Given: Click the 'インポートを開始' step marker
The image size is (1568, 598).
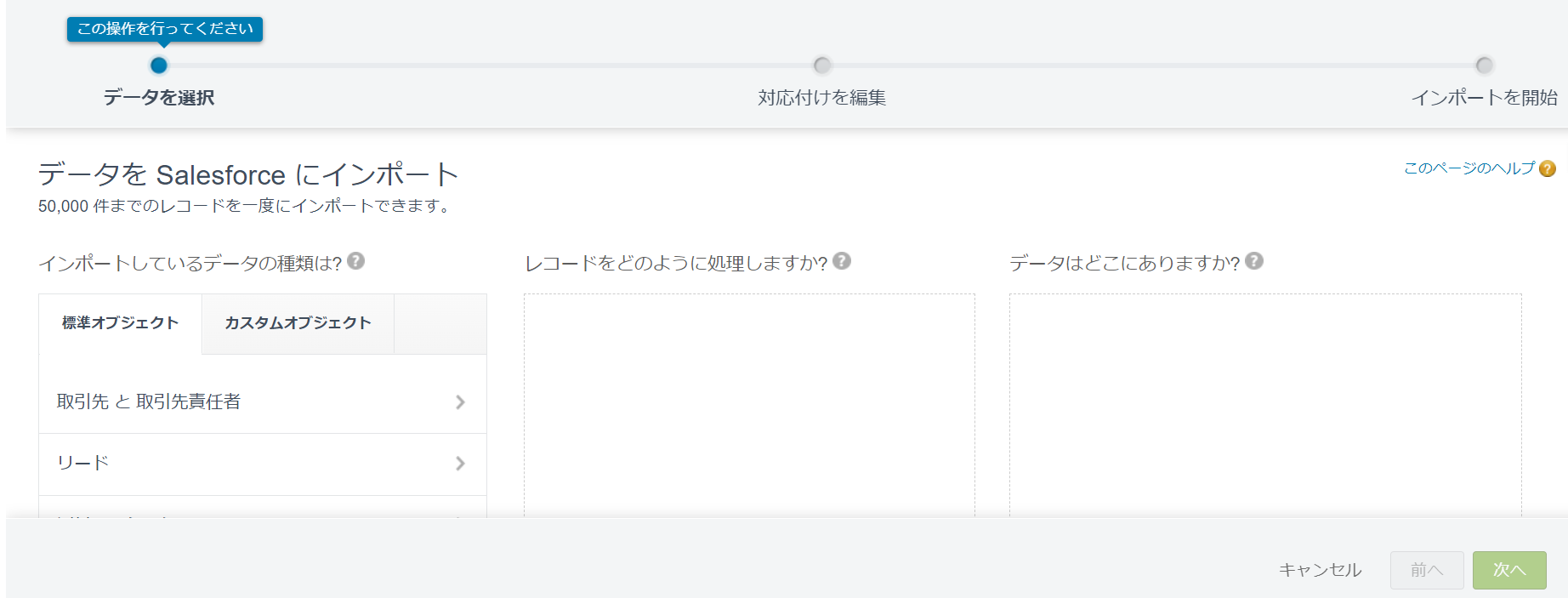Looking at the screenshot, I should (1484, 65).
